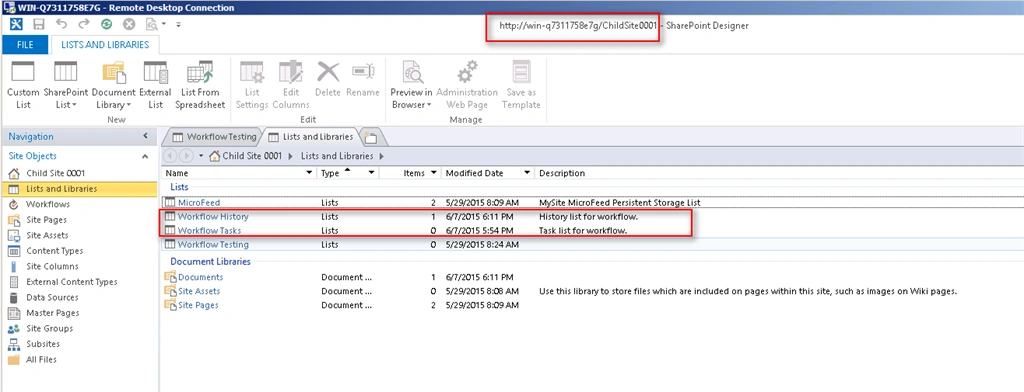
Task: Sort by the Description column header
Action: click(x=562, y=173)
